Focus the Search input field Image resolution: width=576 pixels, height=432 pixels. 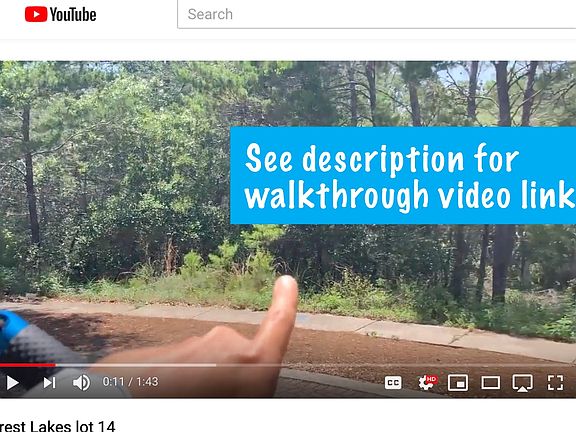click(377, 14)
